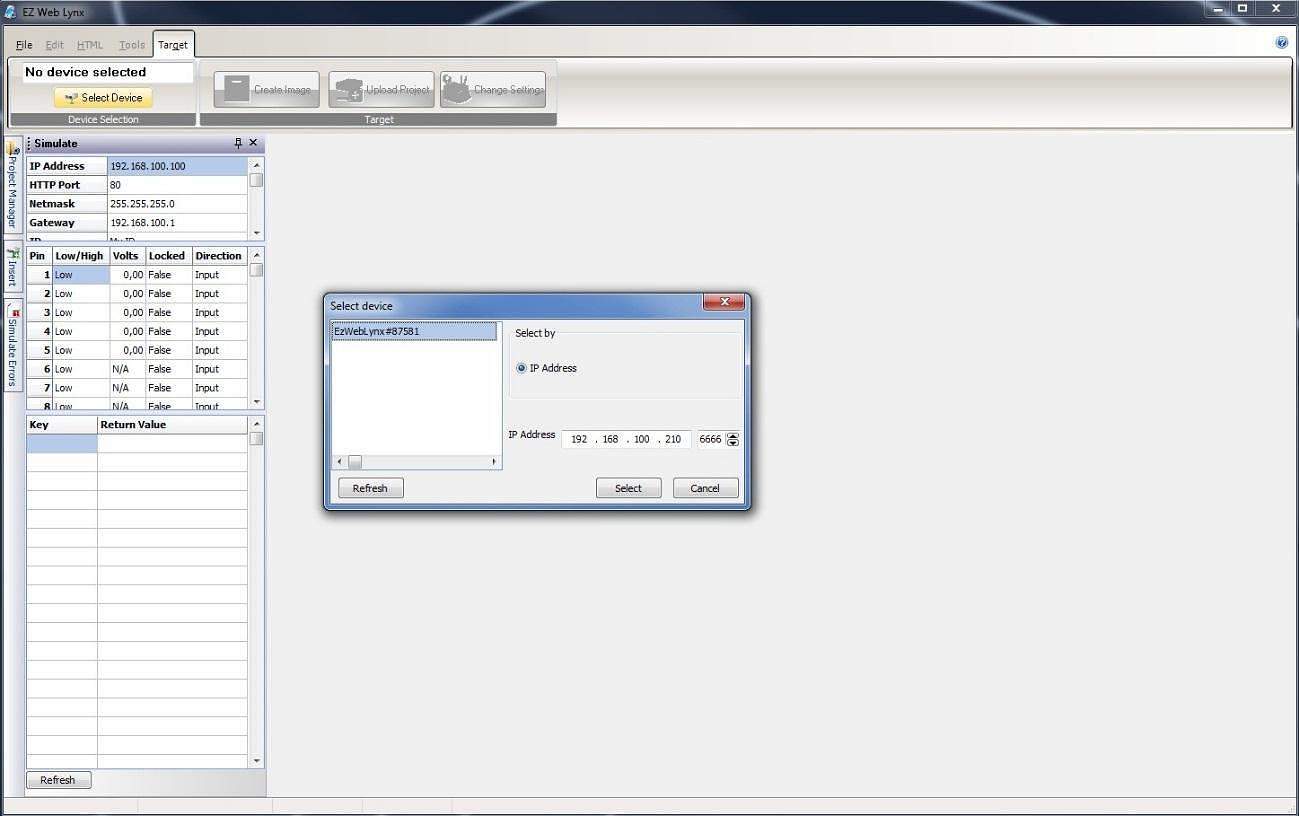Click the Change Settings toolbar button
This screenshot has width=1299, height=816.
point(493,89)
